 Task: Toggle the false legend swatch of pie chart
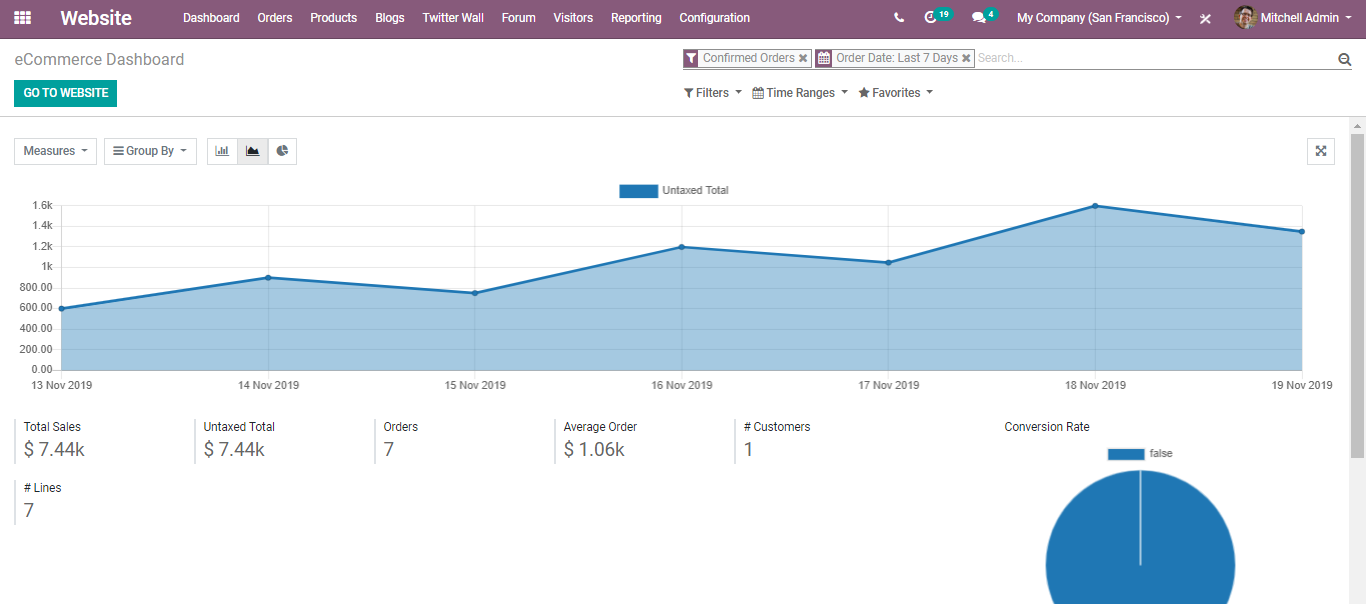pos(1126,454)
